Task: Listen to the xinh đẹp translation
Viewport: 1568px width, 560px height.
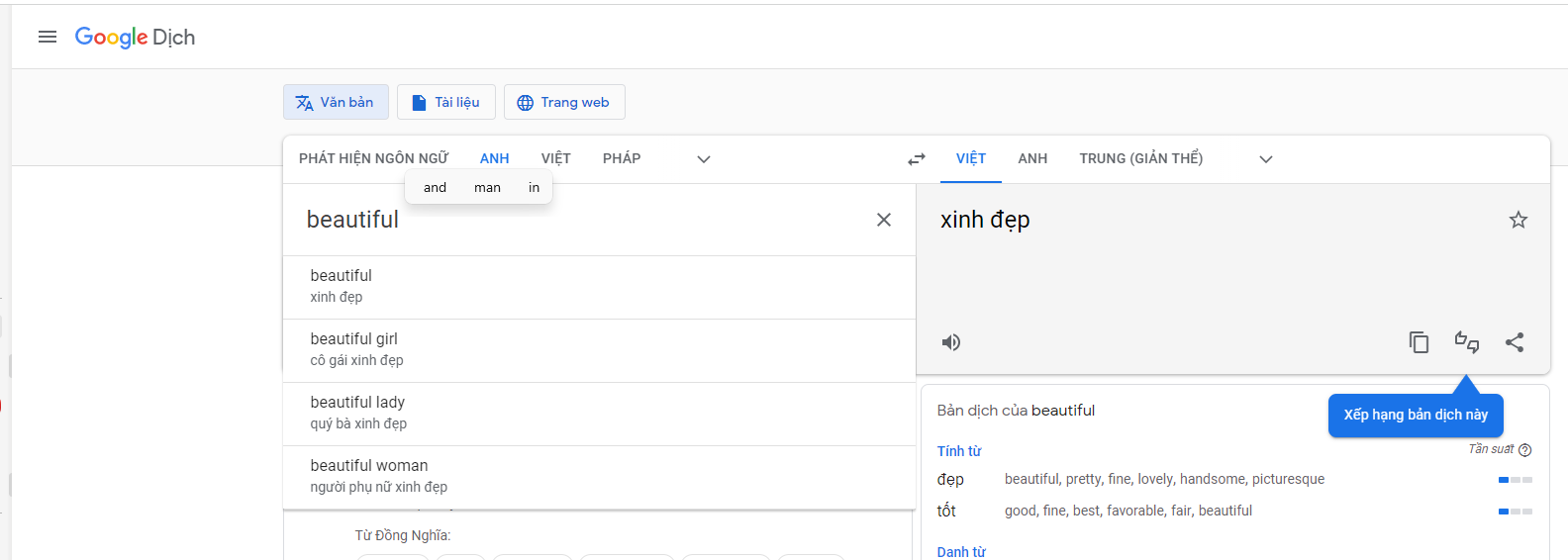Action: pos(951,342)
